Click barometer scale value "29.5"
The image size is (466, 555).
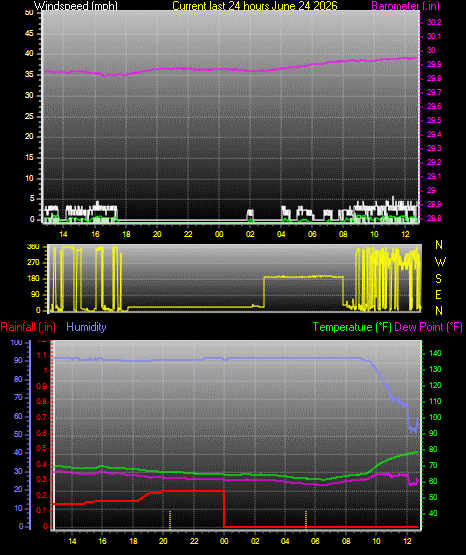point(434,120)
